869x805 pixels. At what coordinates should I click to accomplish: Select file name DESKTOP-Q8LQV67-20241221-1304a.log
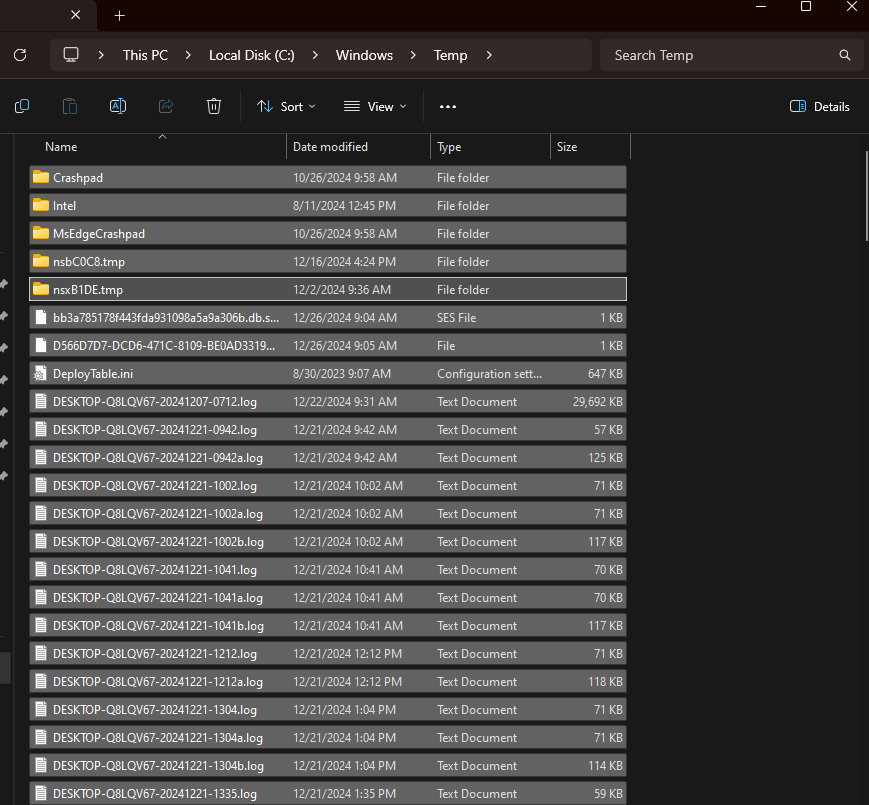pos(157,738)
